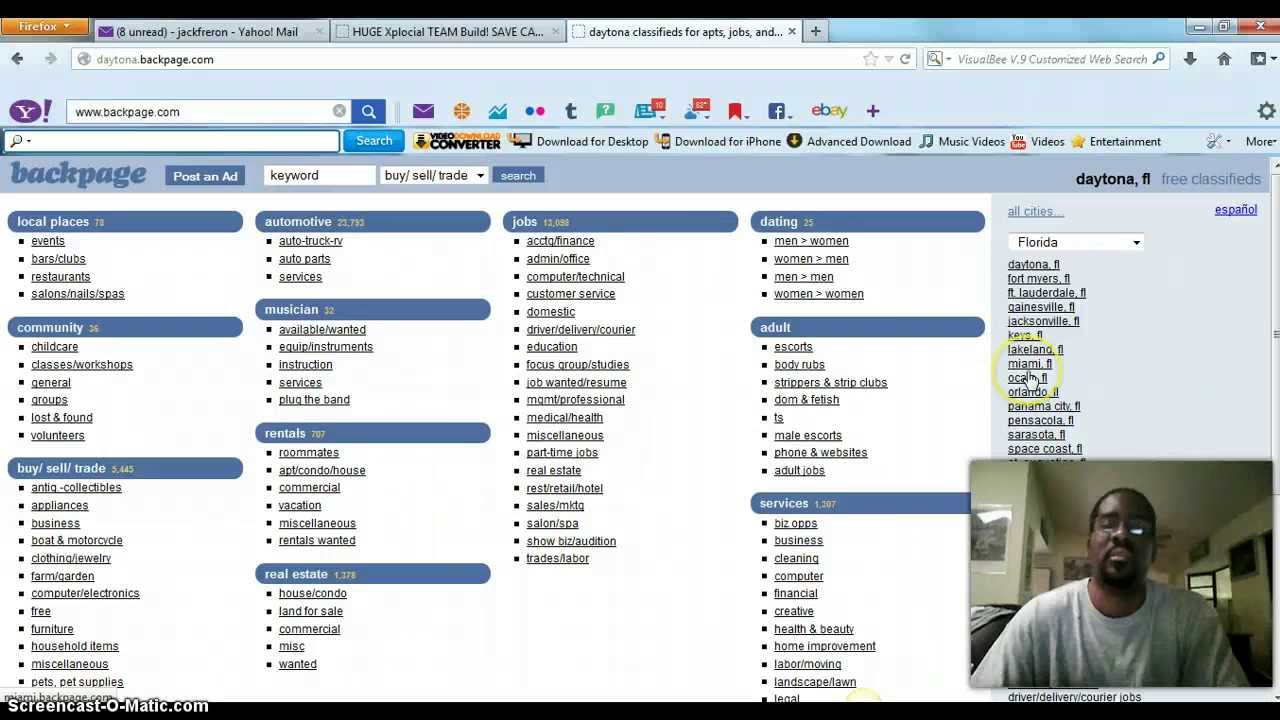Open the biz opps services link
This screenshot has height=720, width=1280.
pos(795,523)
